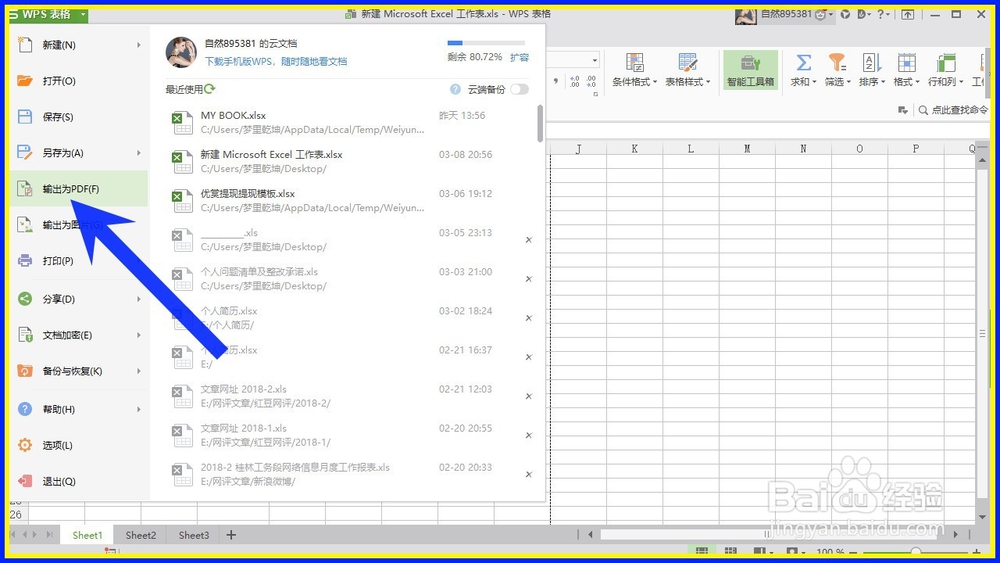Click the 打开(O) folder icon
This screenshot has width=1000, height=563.
point(25,81)
